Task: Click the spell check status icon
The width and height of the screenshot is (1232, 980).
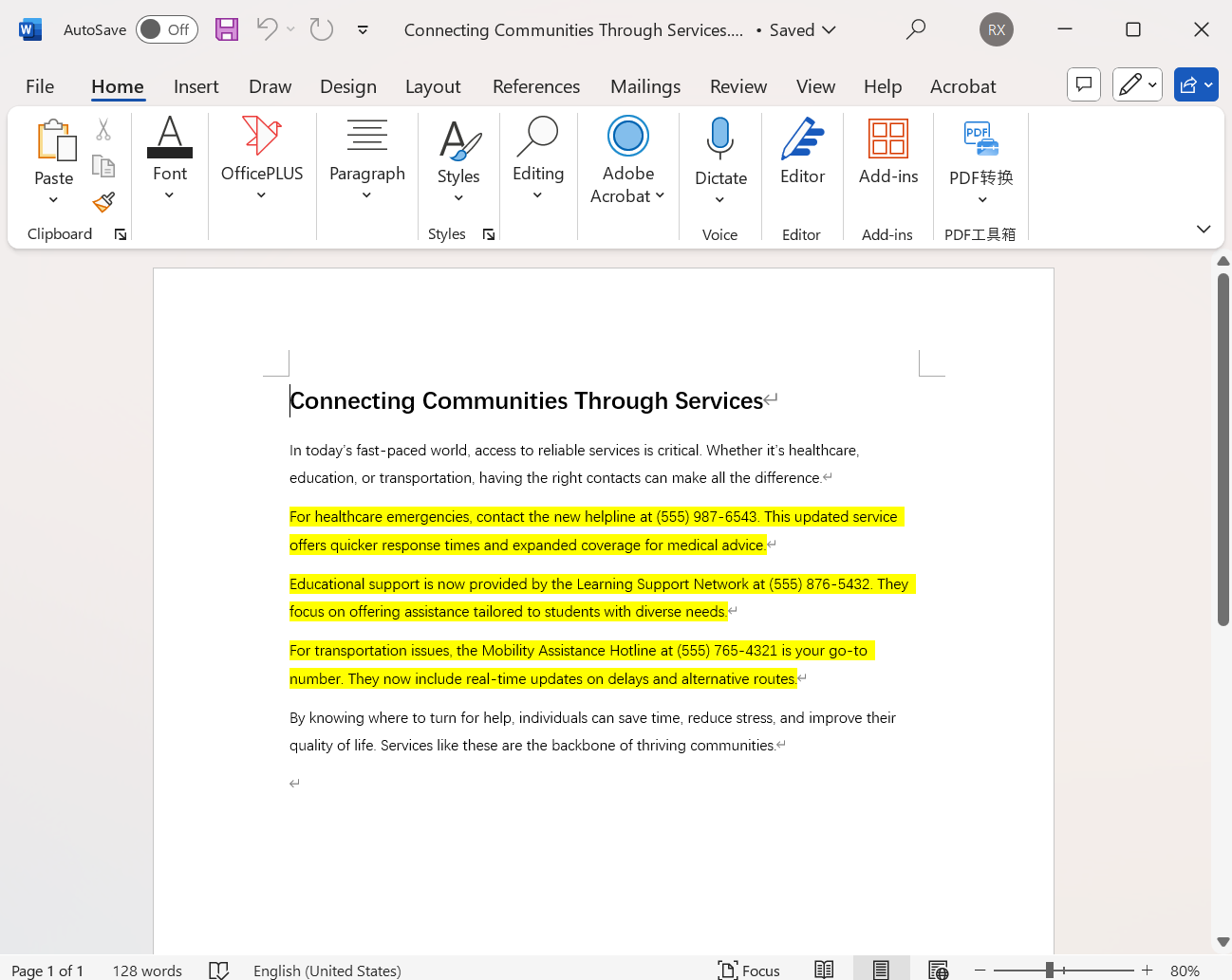Action: [219, 970]
